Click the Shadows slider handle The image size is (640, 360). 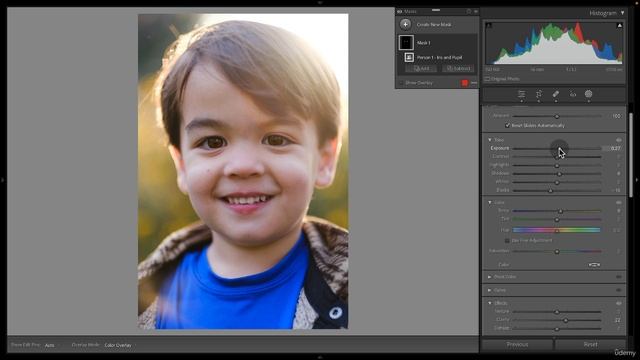pos(559,174)
